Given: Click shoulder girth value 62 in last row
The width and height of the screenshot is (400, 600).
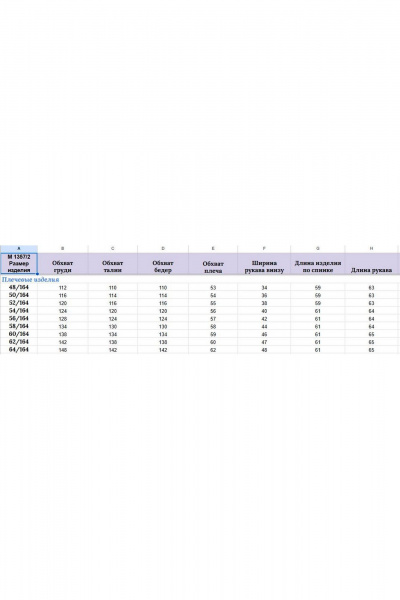Looking at the screenshot, I should (x=213, y=350).
